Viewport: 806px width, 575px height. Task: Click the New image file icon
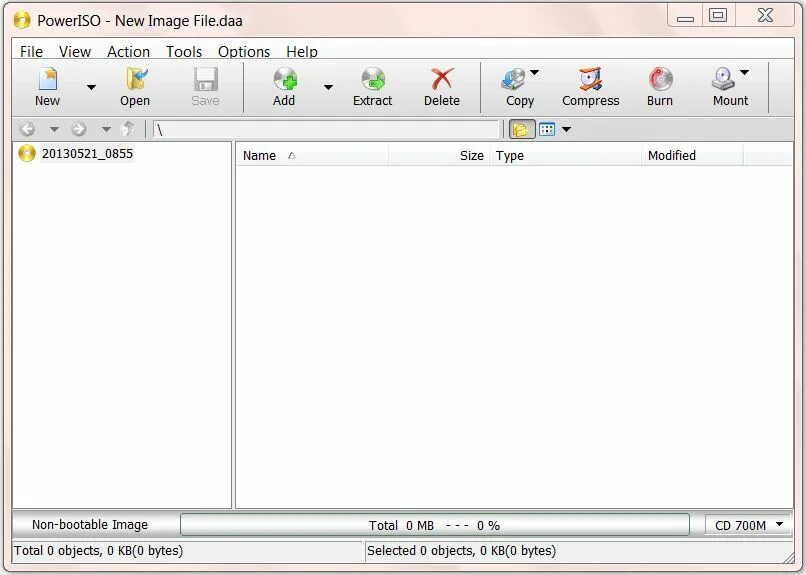click(47, 80)
